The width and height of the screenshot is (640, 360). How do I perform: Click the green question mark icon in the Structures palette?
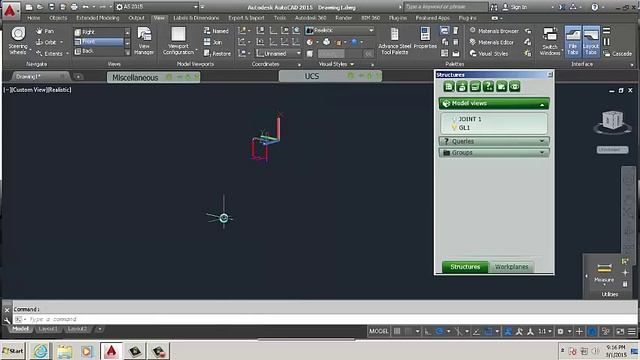pos(488,87)
